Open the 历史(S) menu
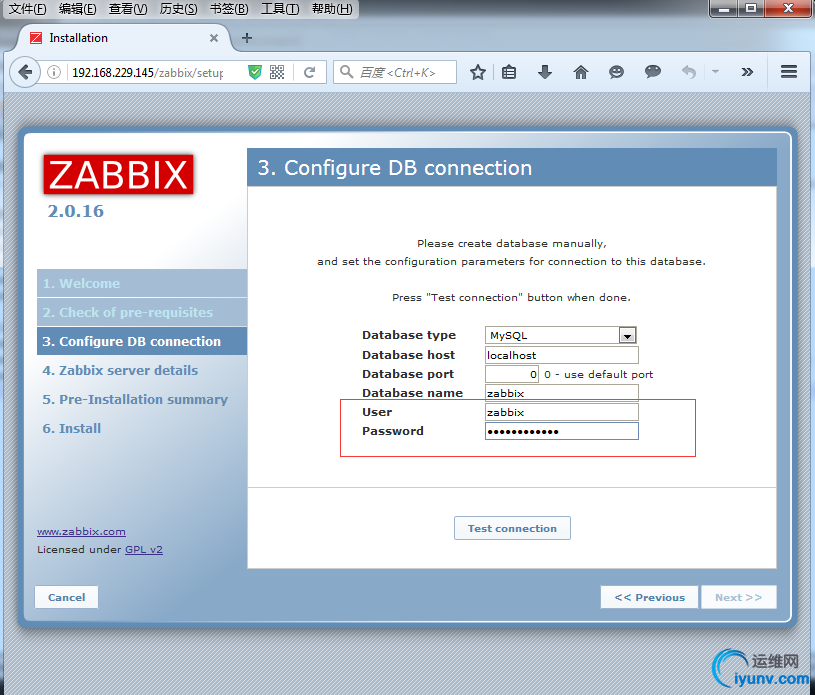815x695 pixels. pos(178,9)
